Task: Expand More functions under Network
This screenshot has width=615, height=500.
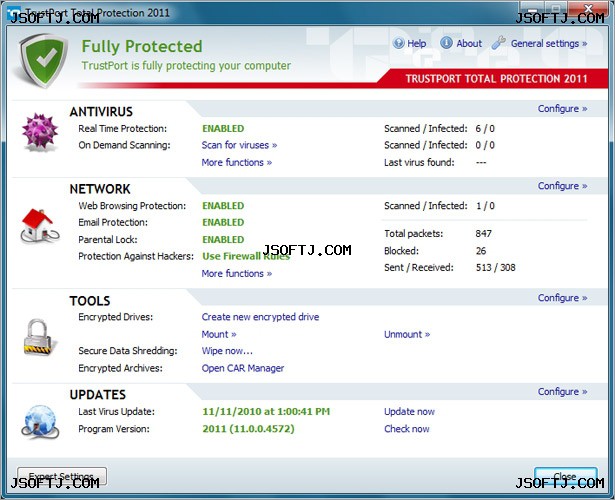Action: [x=237, y=273]
